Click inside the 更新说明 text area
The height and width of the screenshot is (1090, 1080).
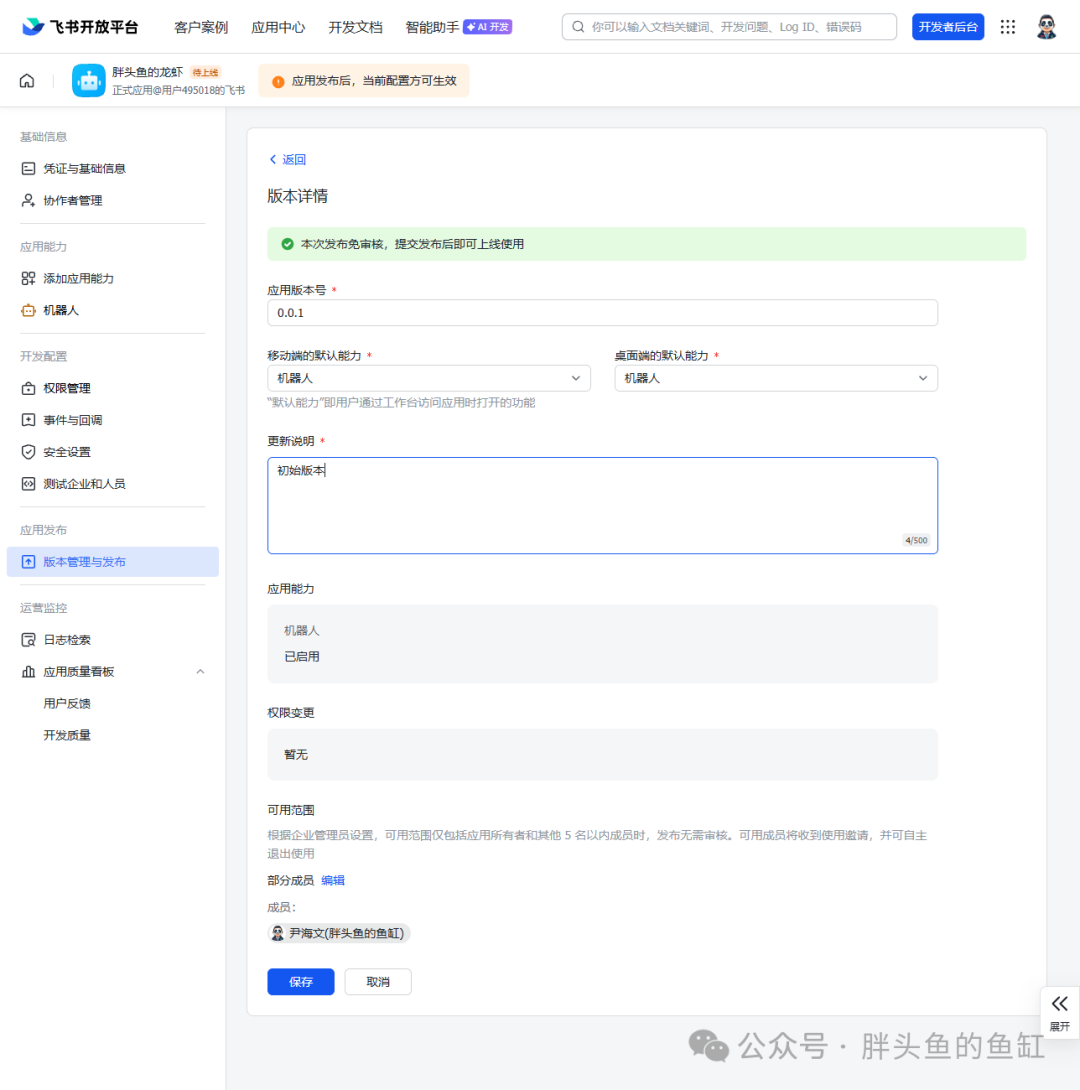(603, 505)
